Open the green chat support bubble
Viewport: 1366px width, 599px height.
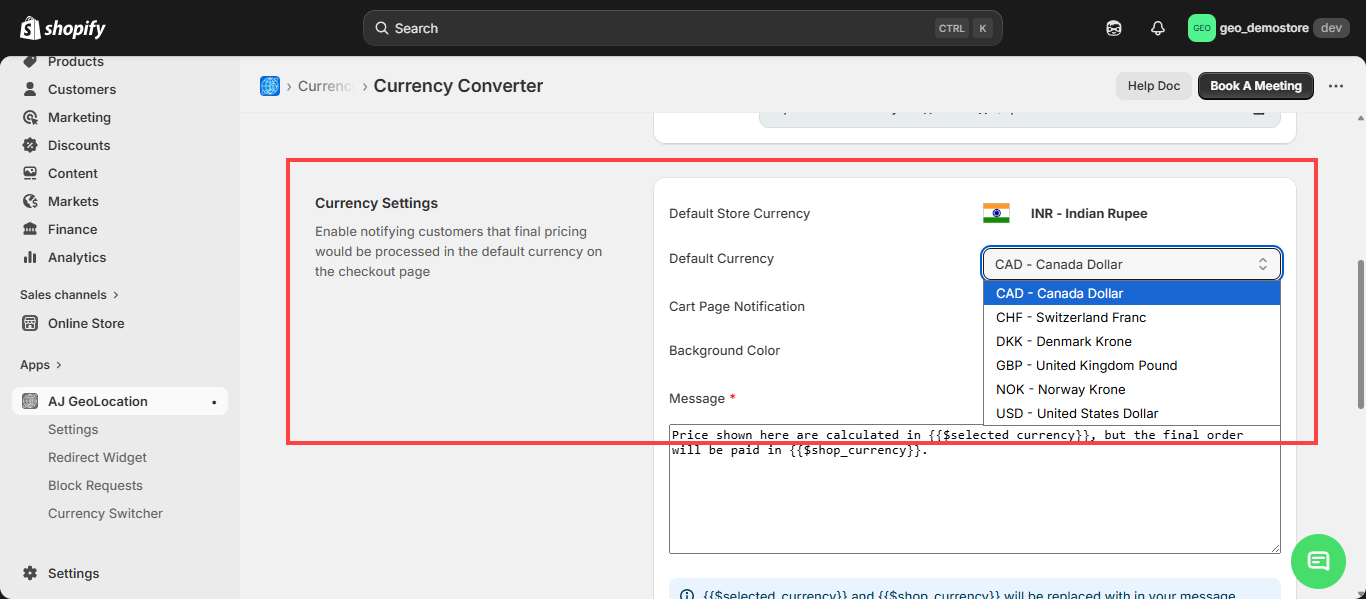click(1318, 561)
